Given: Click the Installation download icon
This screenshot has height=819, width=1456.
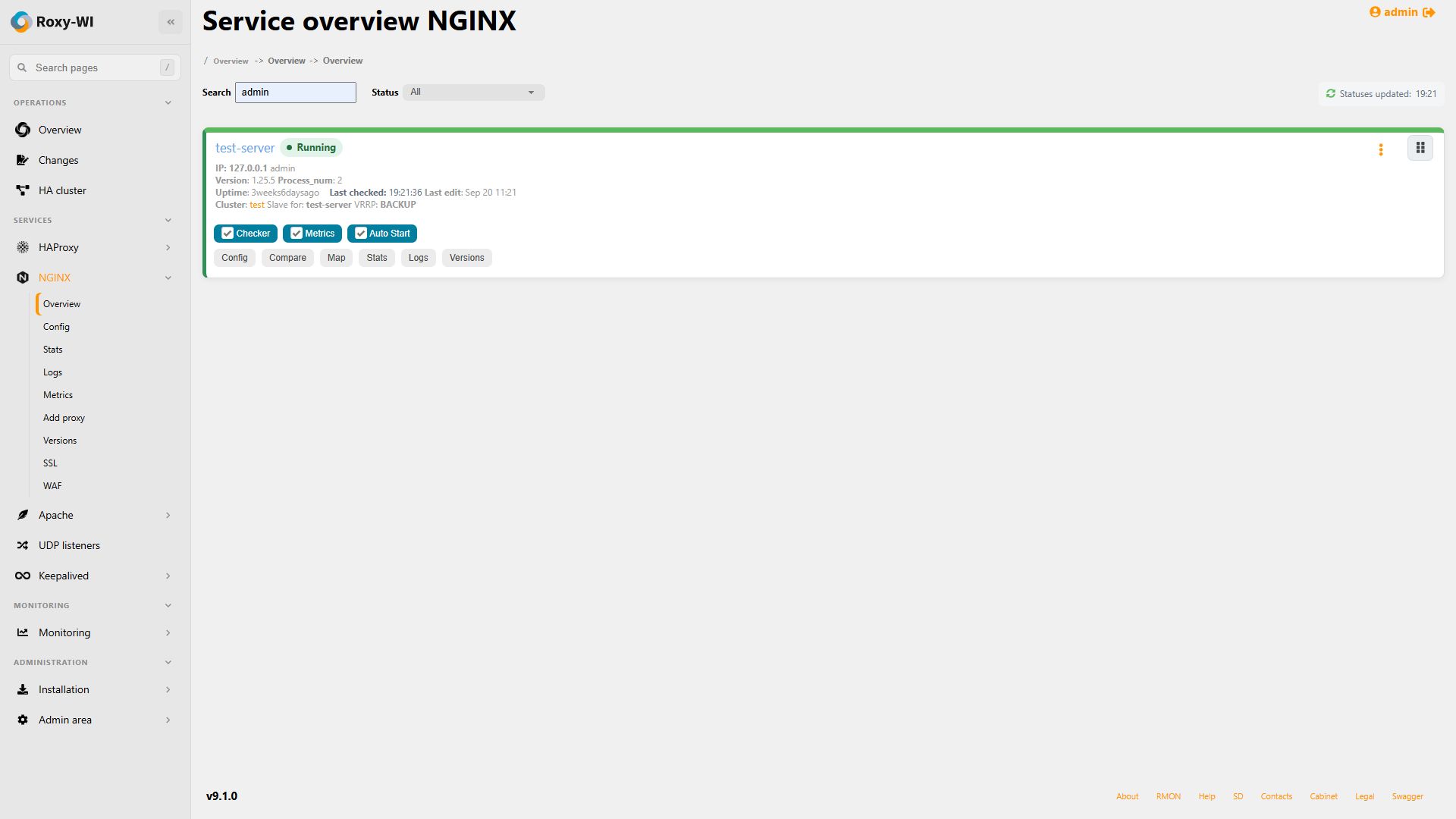Looking at the screenshot, I should [x=23, y=689].
